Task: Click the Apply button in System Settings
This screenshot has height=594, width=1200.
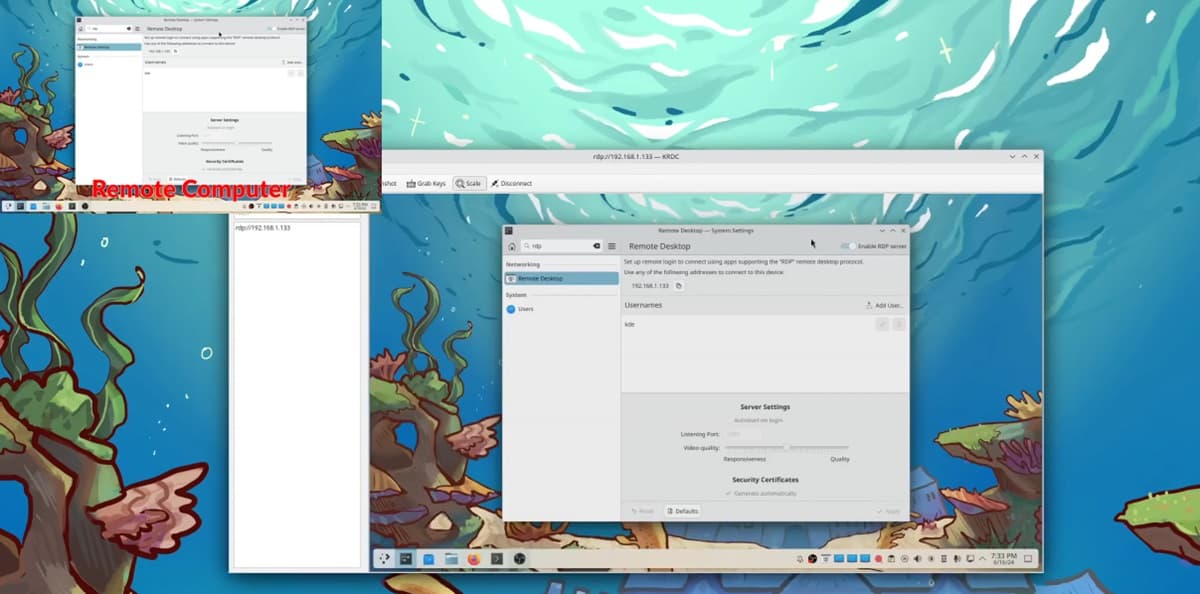Action: click(888, 511)
